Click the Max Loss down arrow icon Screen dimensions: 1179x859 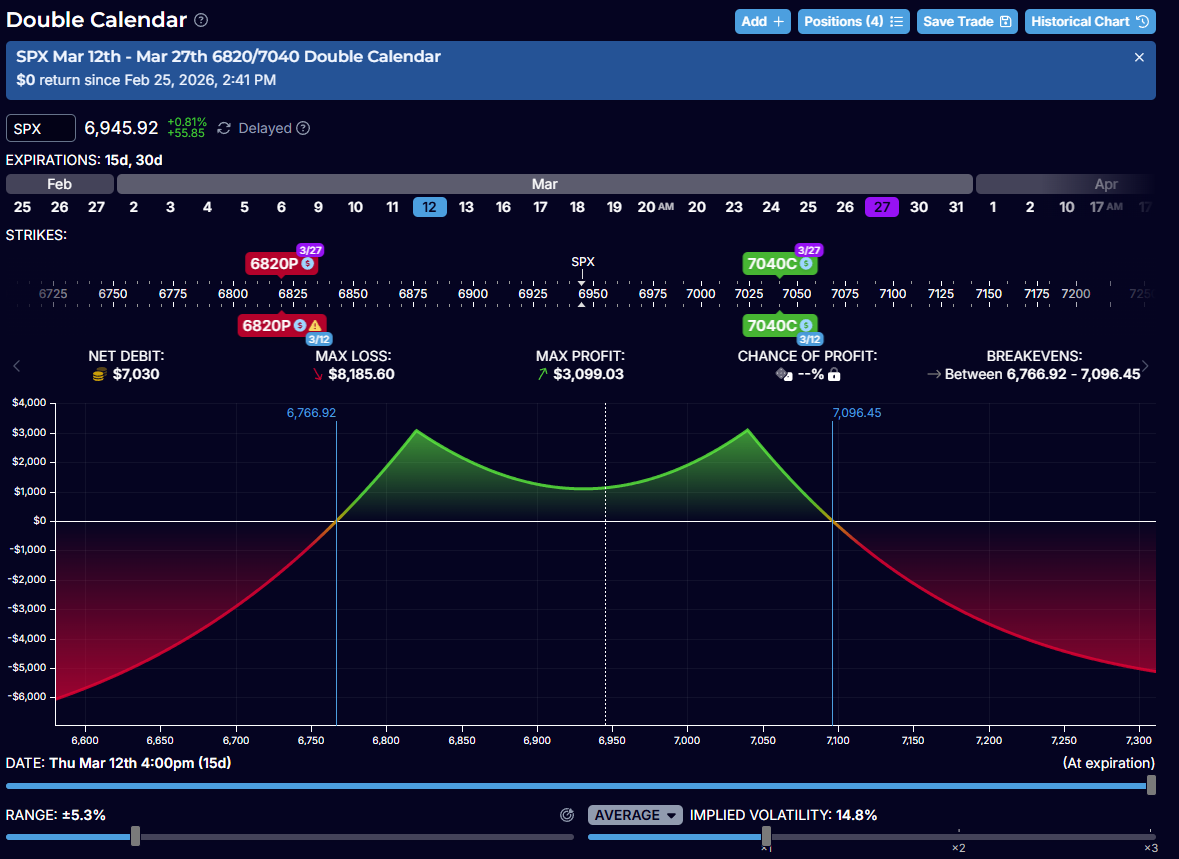(318, 375)
